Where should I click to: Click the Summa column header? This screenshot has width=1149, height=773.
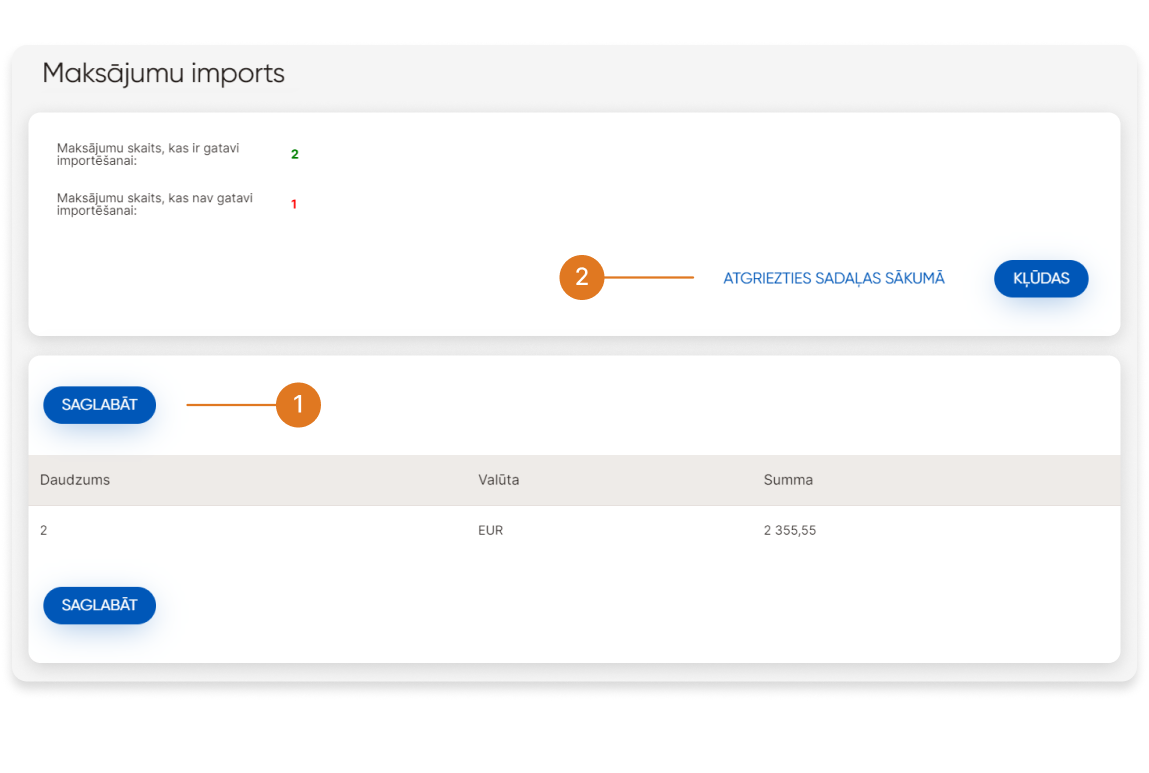pos(788,480)
